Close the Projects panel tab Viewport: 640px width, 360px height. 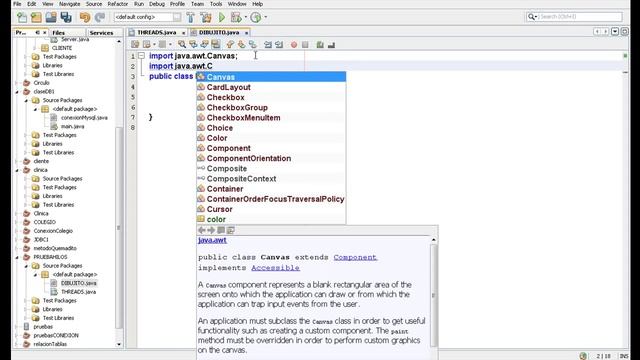45,33
